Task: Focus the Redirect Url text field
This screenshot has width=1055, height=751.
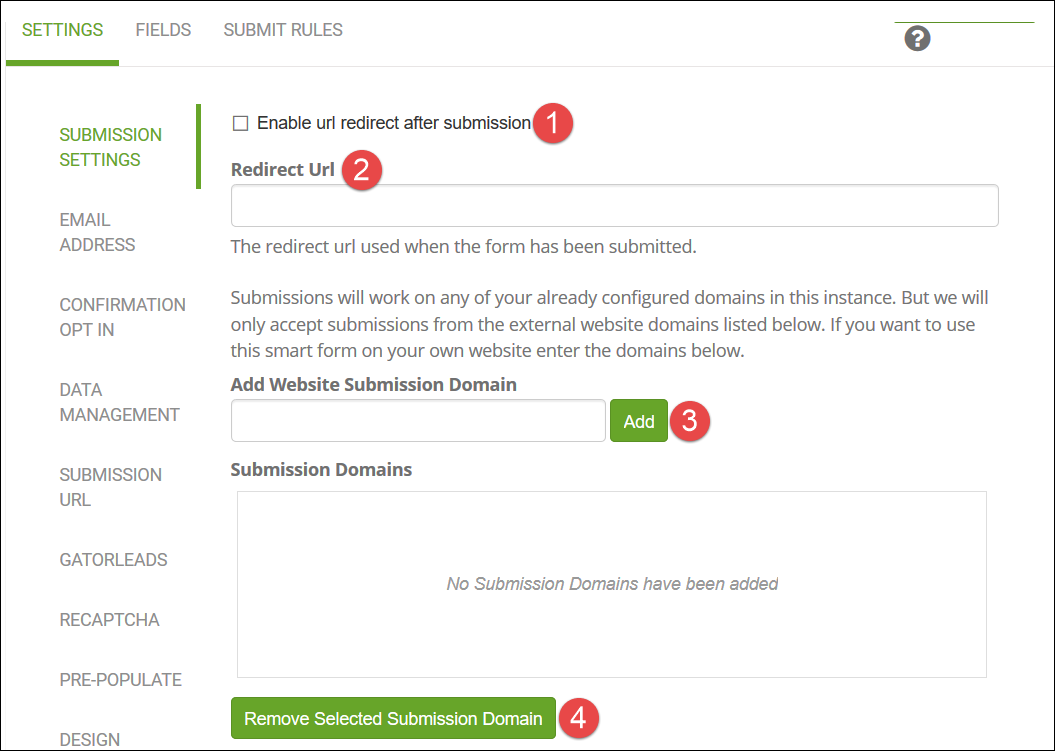Action: tap(614, 206)
